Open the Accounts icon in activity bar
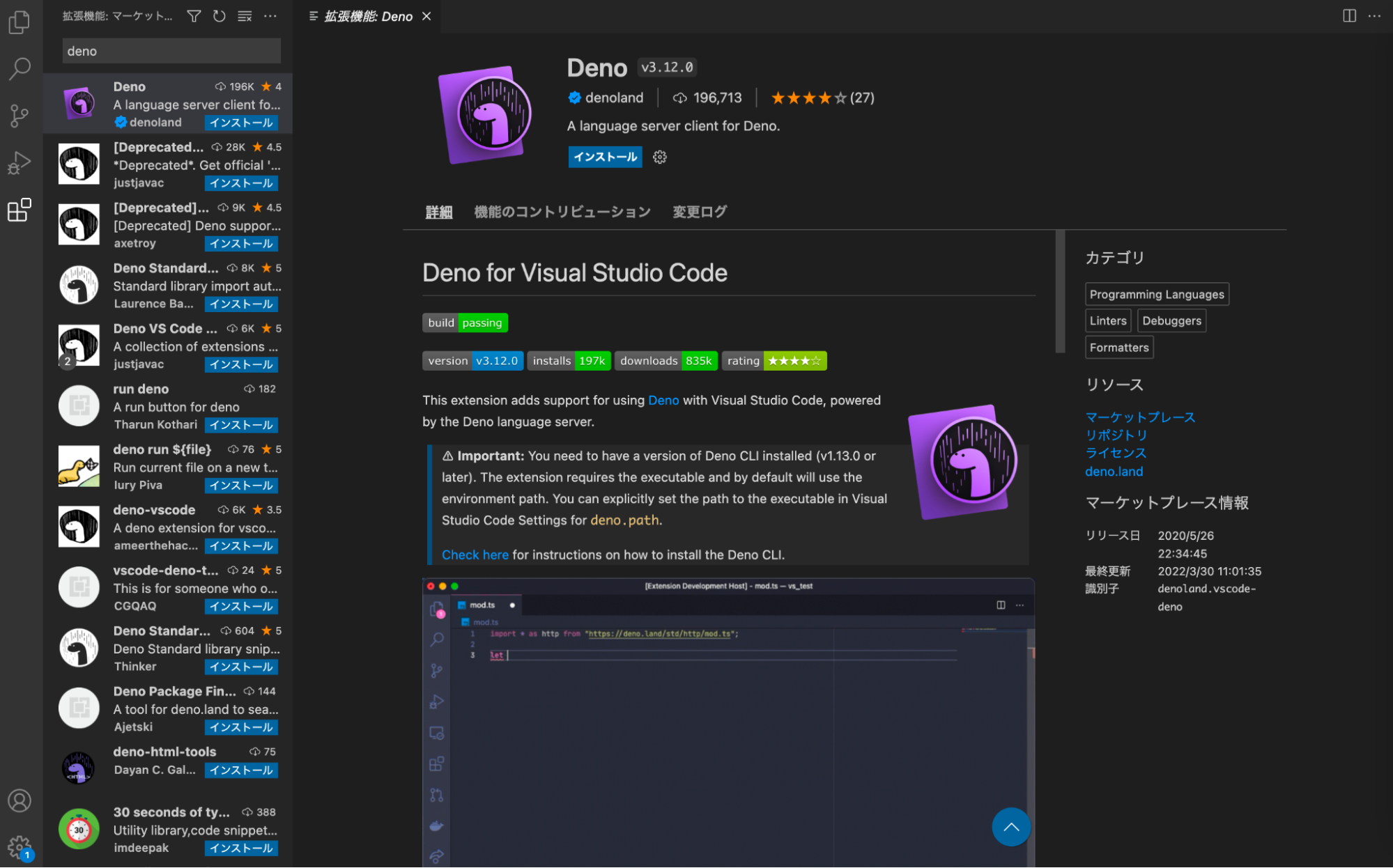The height and width of the screenshot is (868, 1393). click(x=20, y=801)
